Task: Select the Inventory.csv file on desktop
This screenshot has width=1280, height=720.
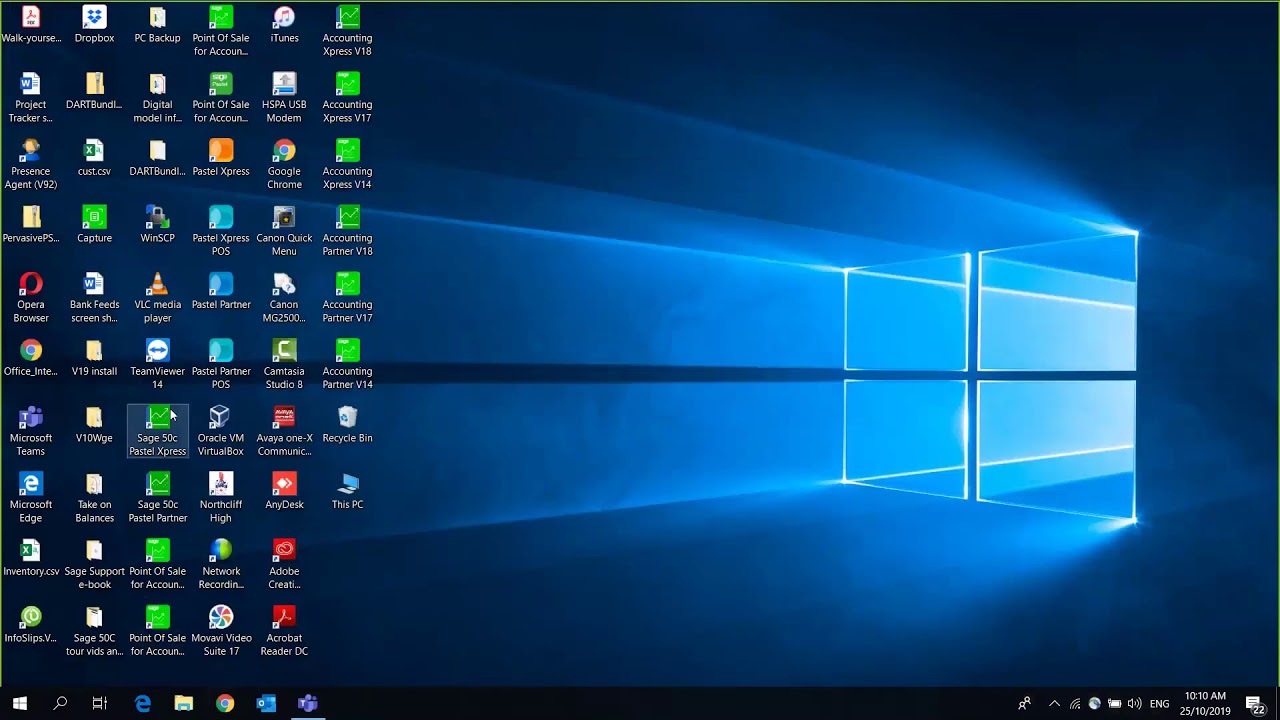Action: [31, 558]
